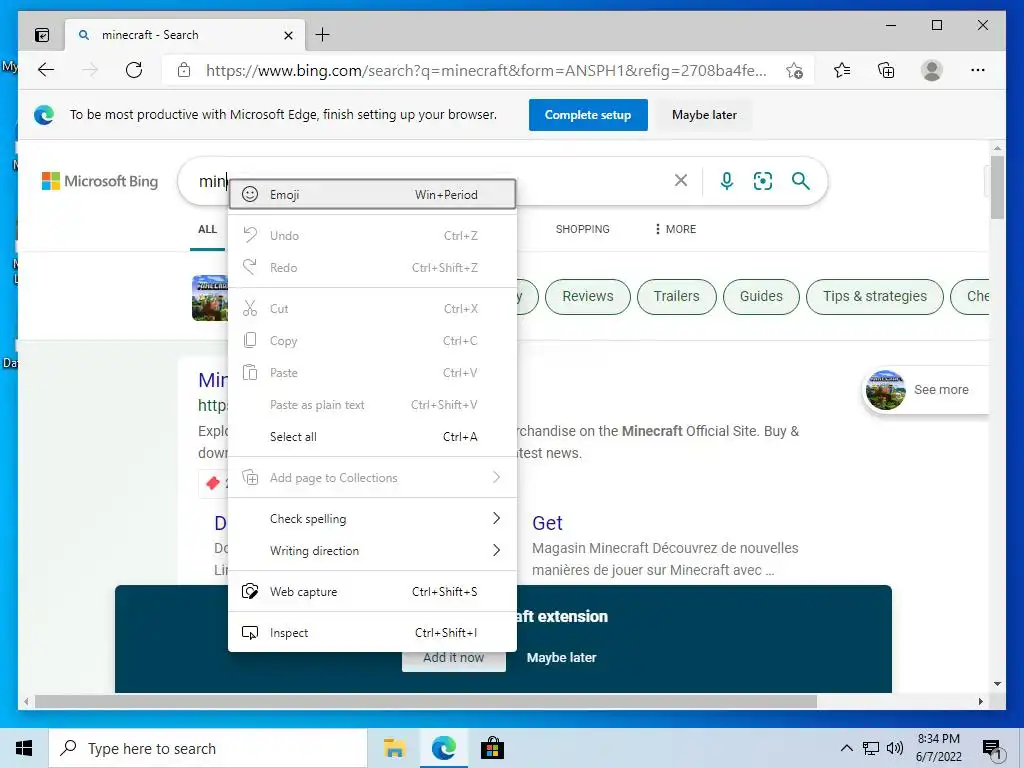Click the Microsoft Bing logo
The height and width of the screenshot is (768, 1024).
(x=100, y=181)
